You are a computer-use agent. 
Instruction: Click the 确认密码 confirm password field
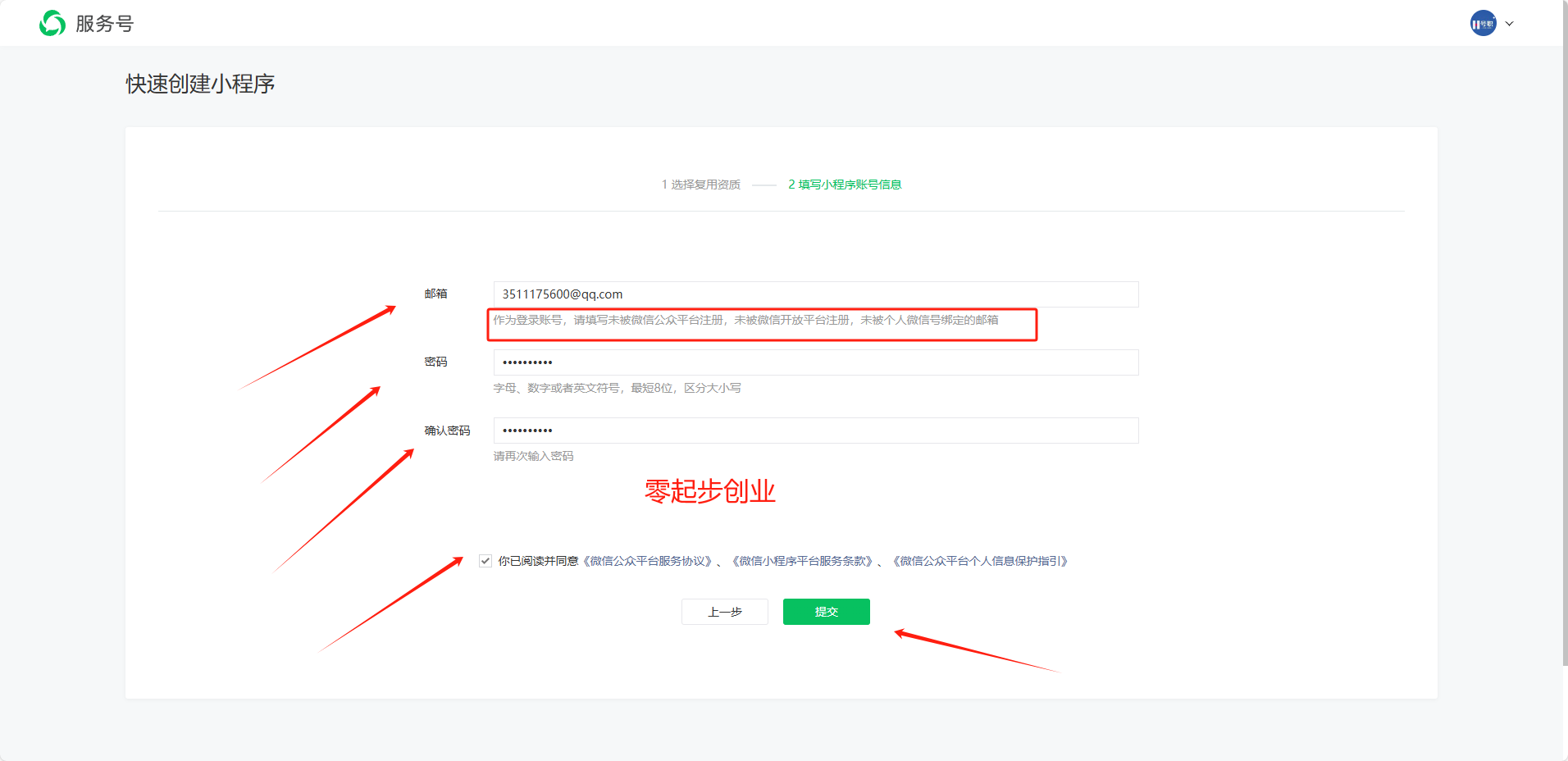coord(815,430)
